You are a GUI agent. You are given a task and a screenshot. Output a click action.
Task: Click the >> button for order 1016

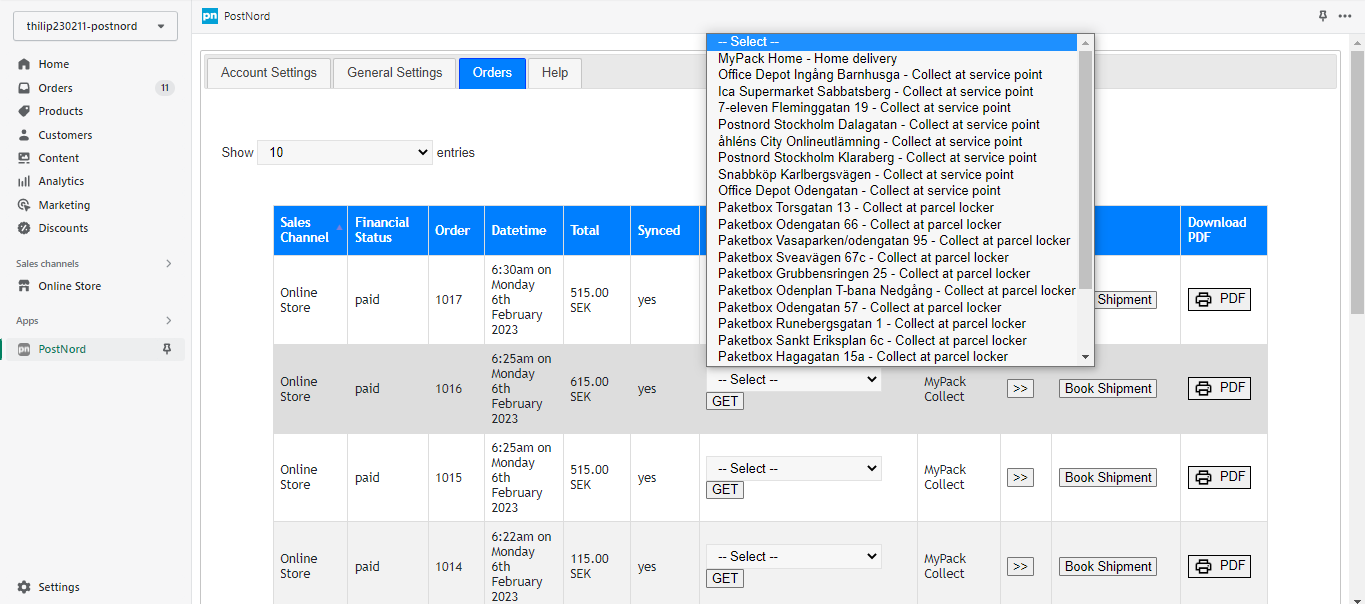point(1020,389)
